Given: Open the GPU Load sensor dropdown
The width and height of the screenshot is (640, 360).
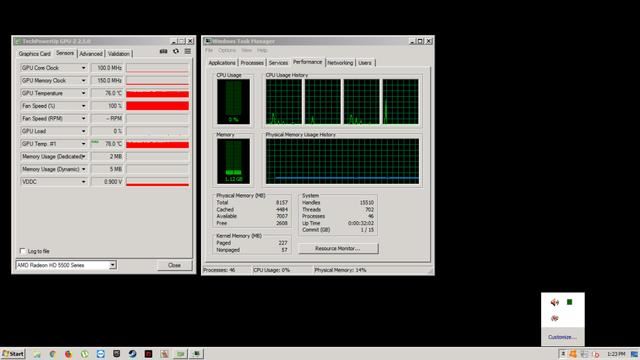Looking at the screenshot, I should click(x=83, y=131).
